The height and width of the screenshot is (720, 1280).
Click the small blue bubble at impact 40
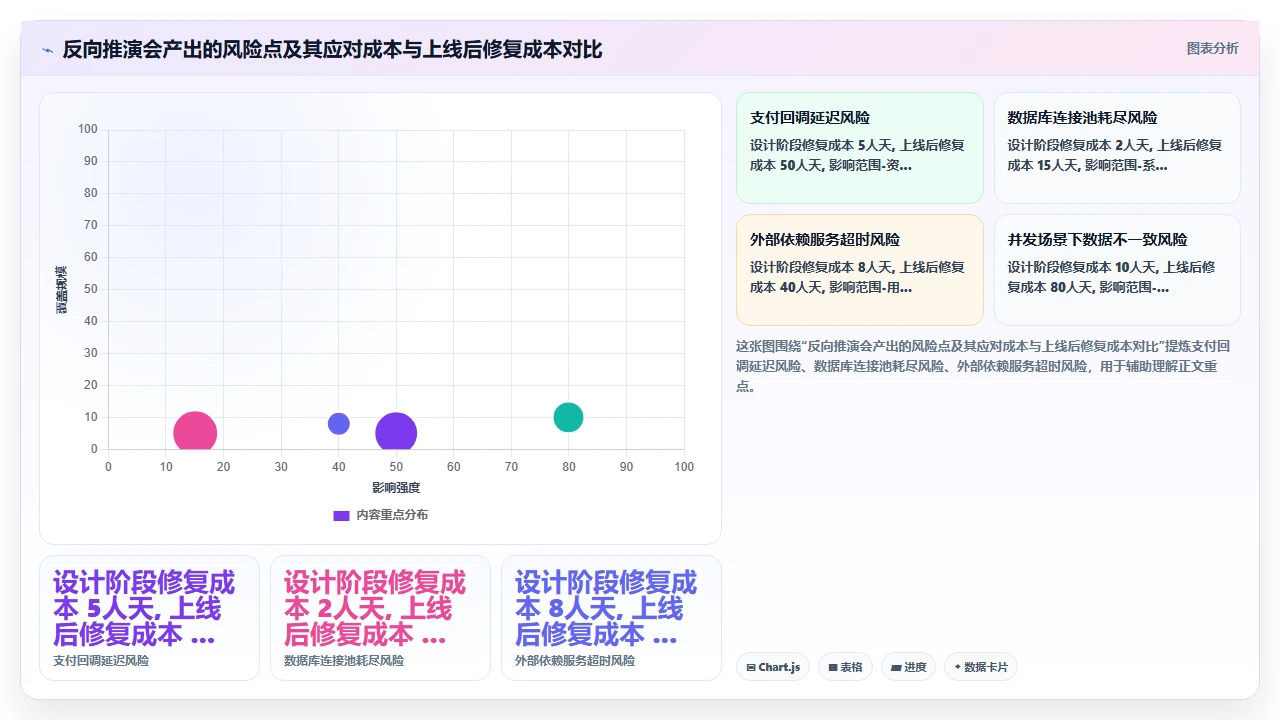tap(339, 423)
